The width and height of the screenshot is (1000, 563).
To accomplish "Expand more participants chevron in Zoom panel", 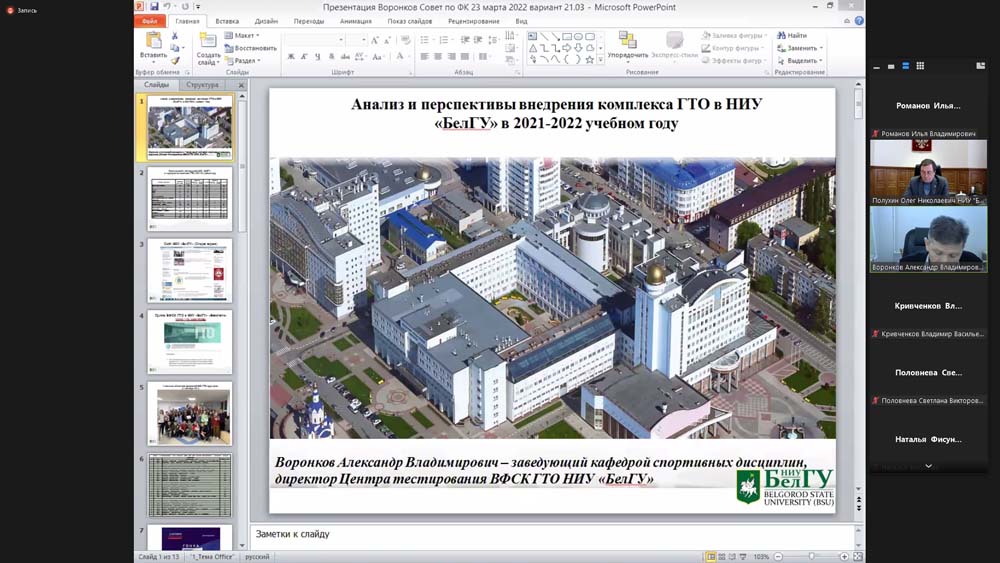I will click(x=928, y=466).
